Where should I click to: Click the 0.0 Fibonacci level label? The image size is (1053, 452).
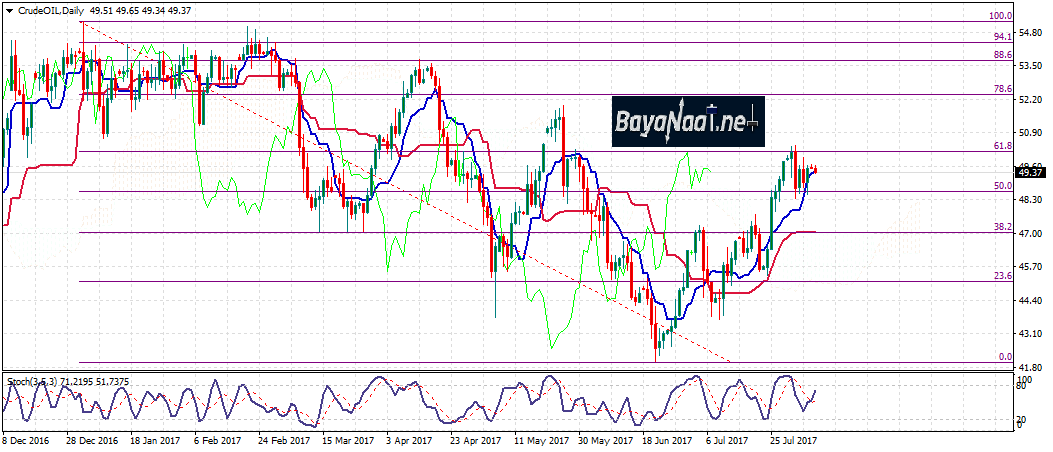(1006, 357)
